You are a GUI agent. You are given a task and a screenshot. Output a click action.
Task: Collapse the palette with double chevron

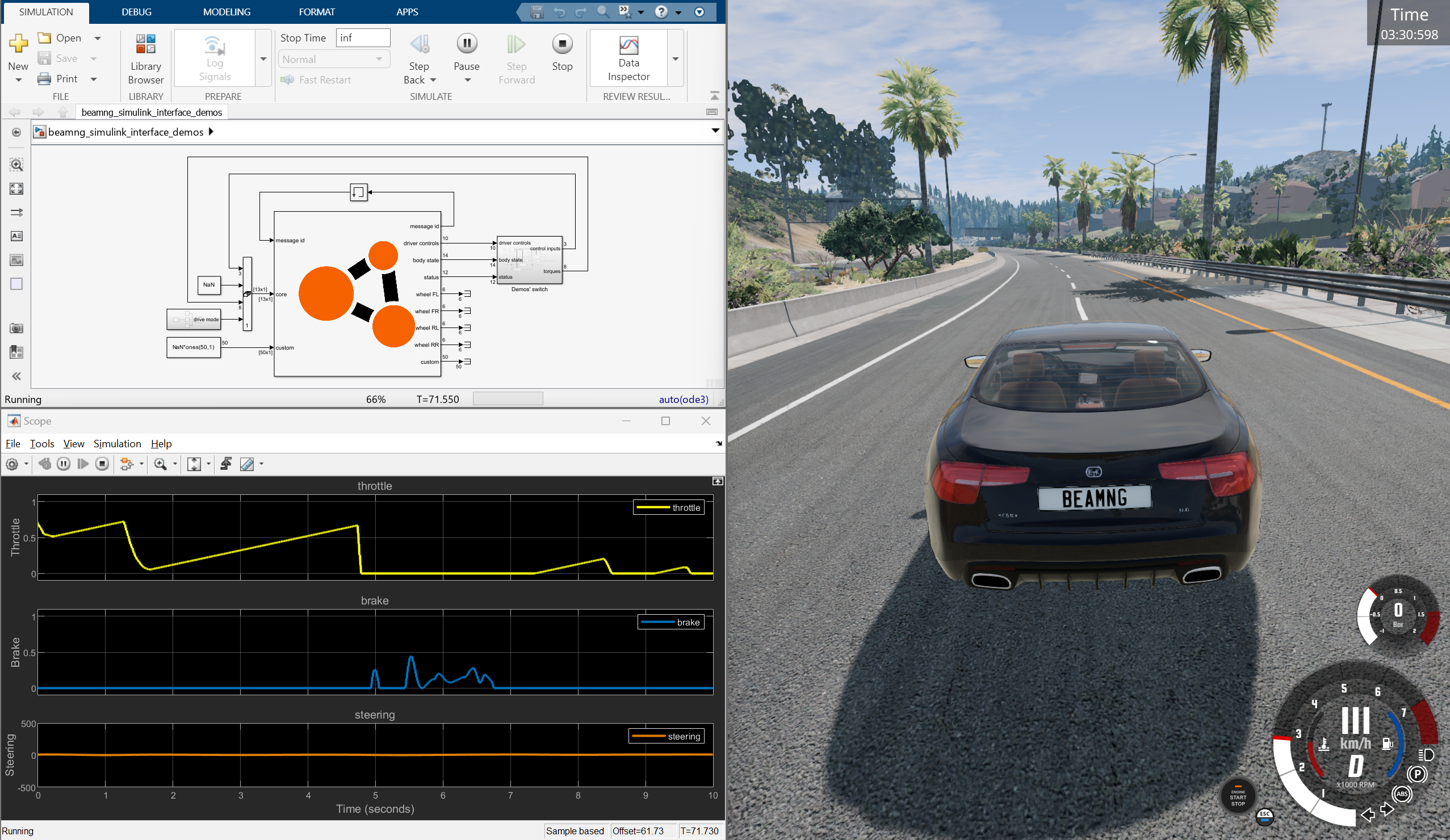pos(16,376)
